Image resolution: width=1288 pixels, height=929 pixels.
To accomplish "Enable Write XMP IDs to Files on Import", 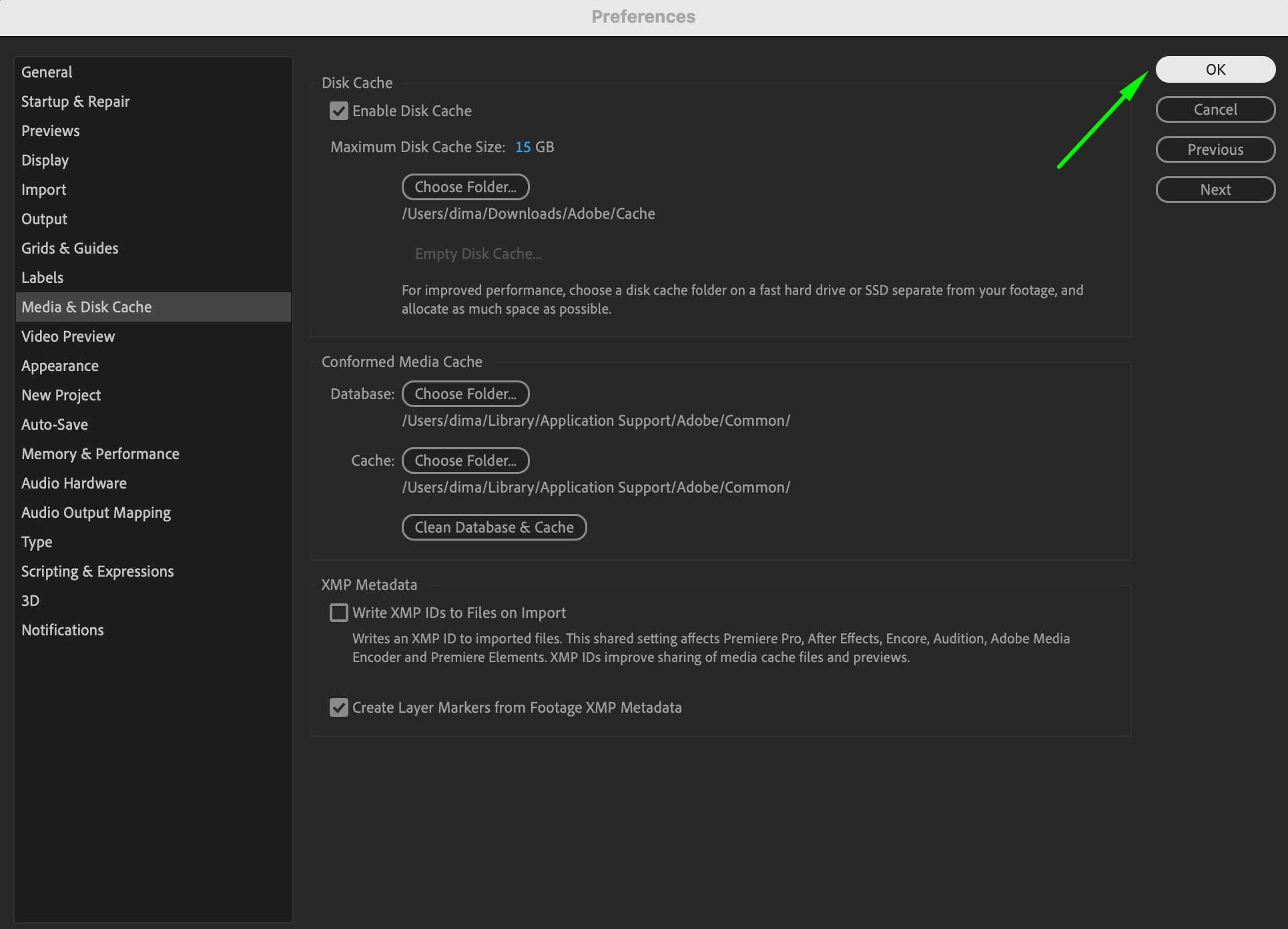I will pyautogui.click(x=339, y=613).
